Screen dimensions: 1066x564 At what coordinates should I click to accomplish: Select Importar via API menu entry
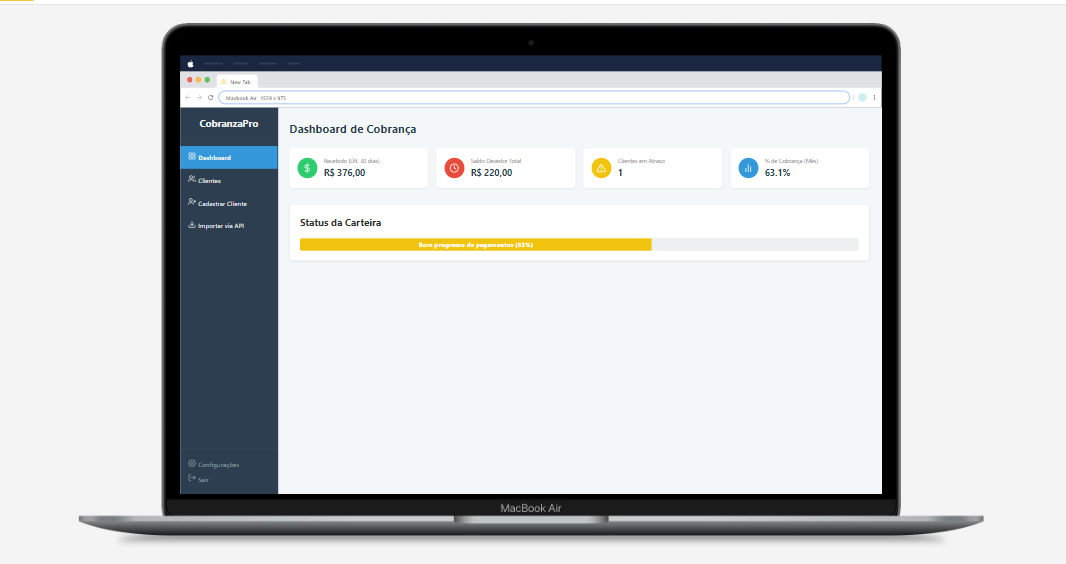(221, 226)
